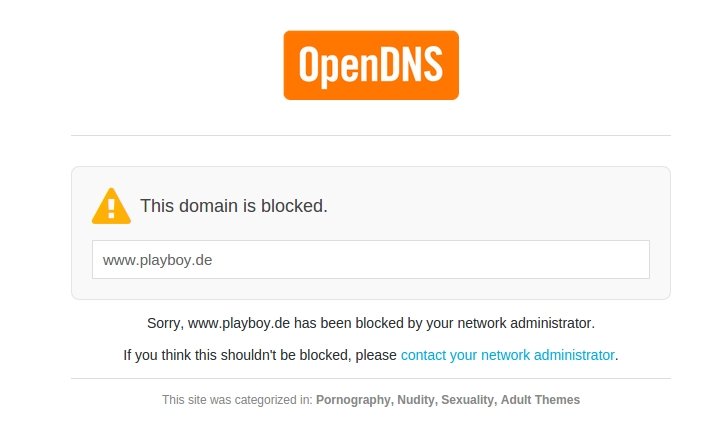Click the orange OpenDNS logo
Image resolution: width=728 pixels, height=425 pixels.
pyautogui.click(x=371, y=65)
